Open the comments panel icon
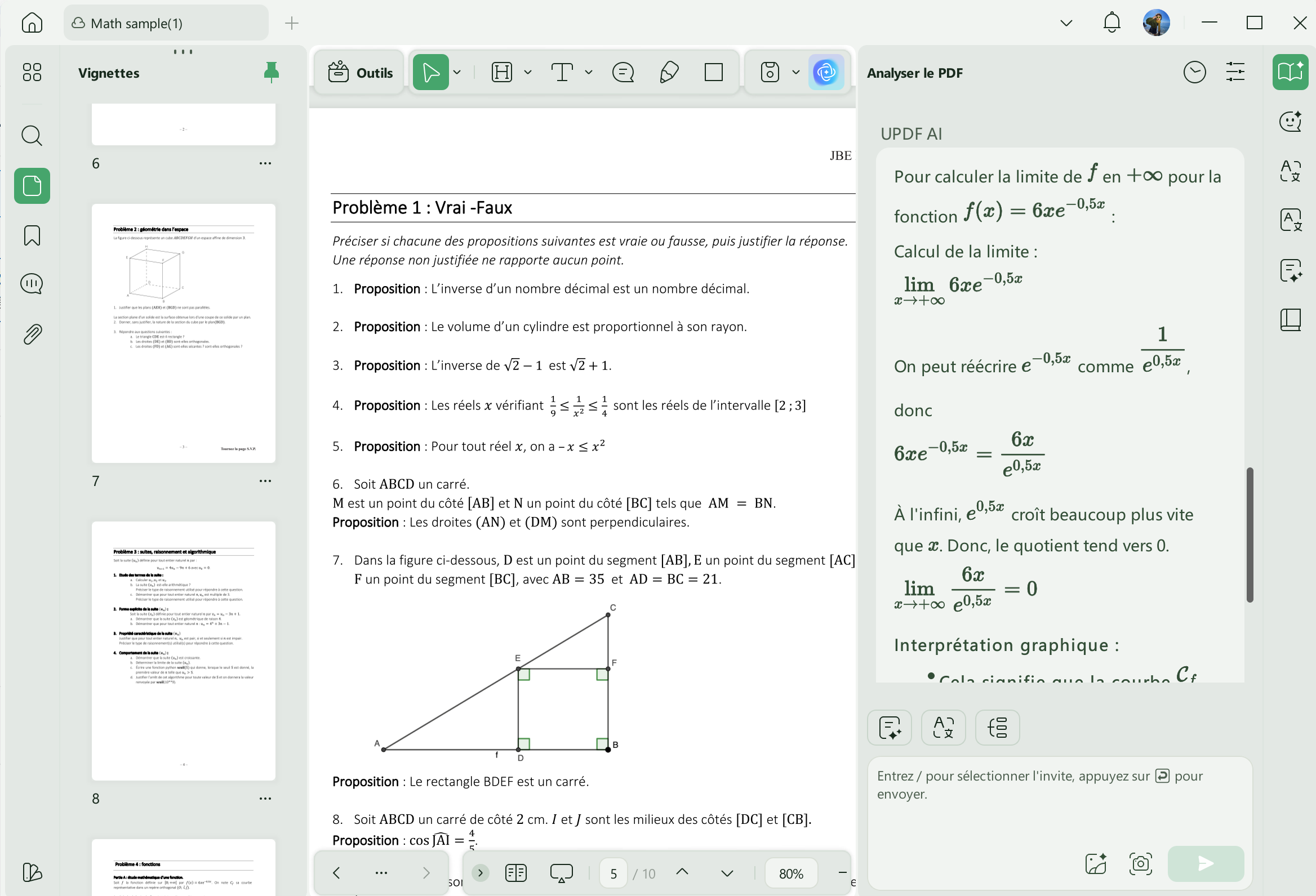Screen dimensions: 1316x896 (x=32, y=284)
